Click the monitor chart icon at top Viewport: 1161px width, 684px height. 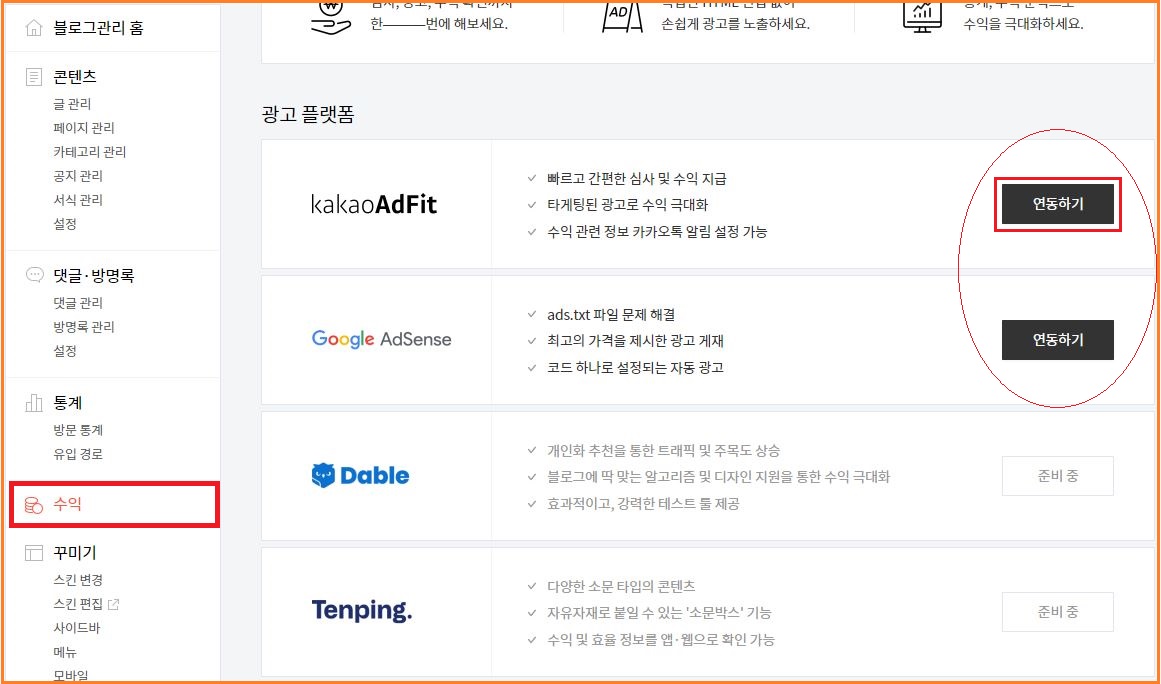922,15
